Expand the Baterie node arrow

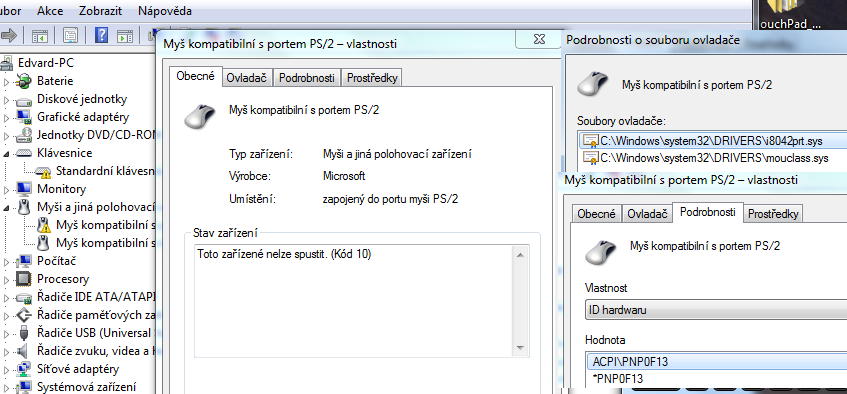point(7,82)
